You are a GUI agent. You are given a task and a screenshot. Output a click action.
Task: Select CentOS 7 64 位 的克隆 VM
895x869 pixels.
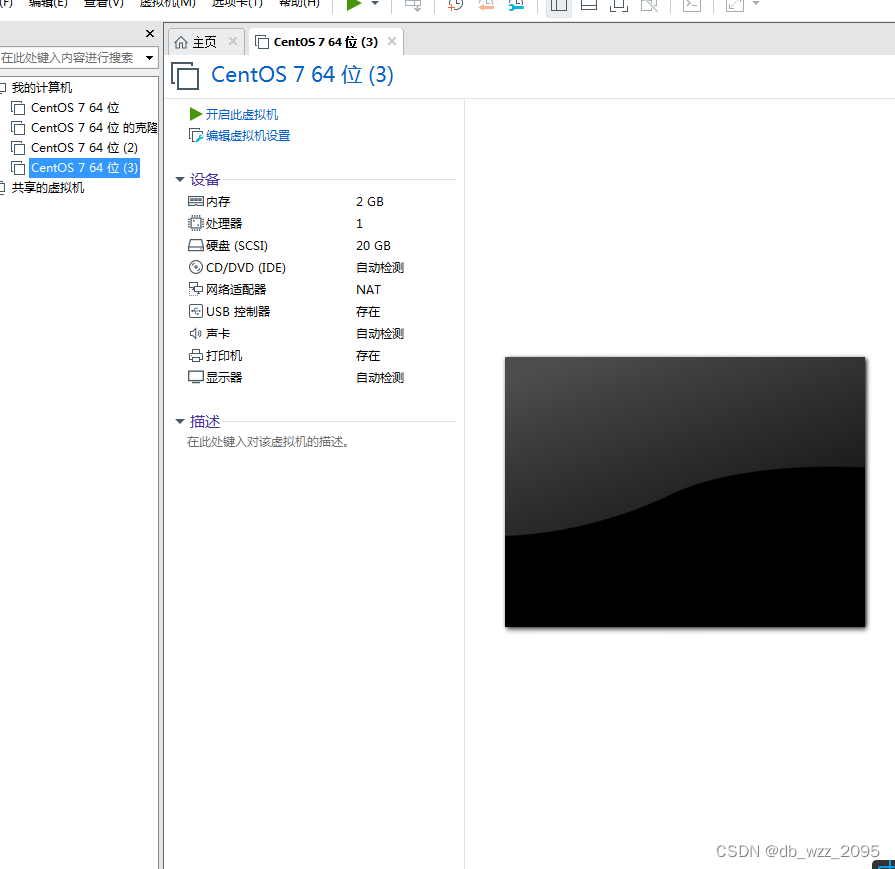[x=94, y=128]
